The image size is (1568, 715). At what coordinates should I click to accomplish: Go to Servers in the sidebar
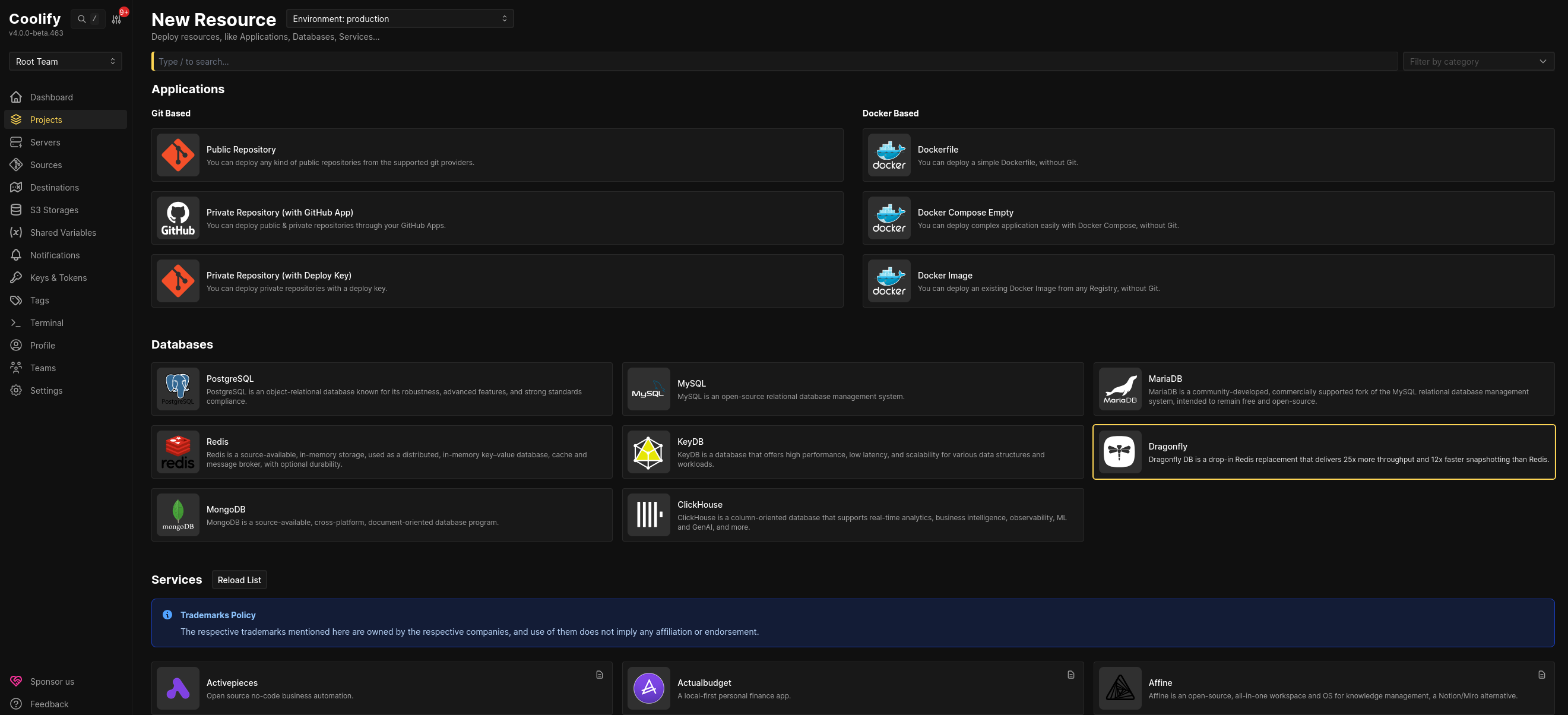(x=45, y=143)
